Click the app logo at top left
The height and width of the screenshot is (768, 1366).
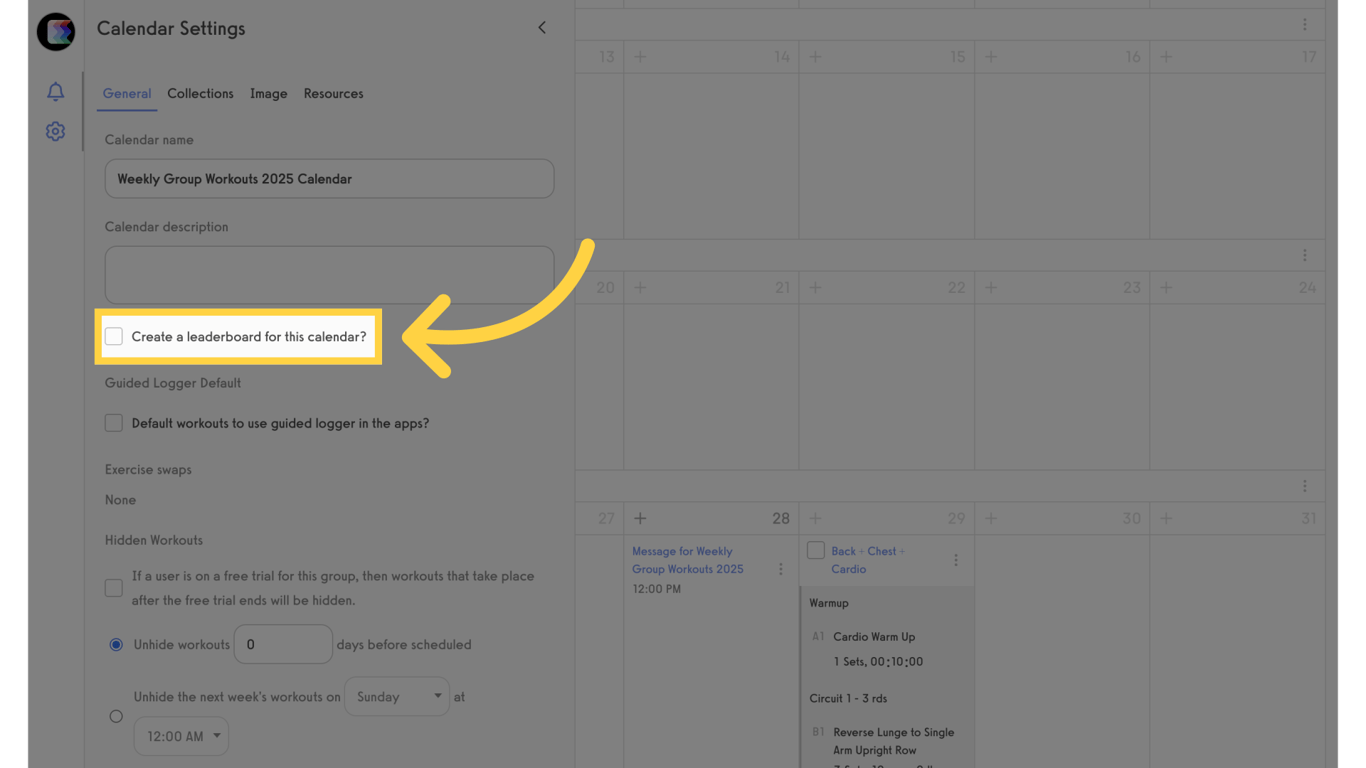pyautogui.click(x=55, y=31)
